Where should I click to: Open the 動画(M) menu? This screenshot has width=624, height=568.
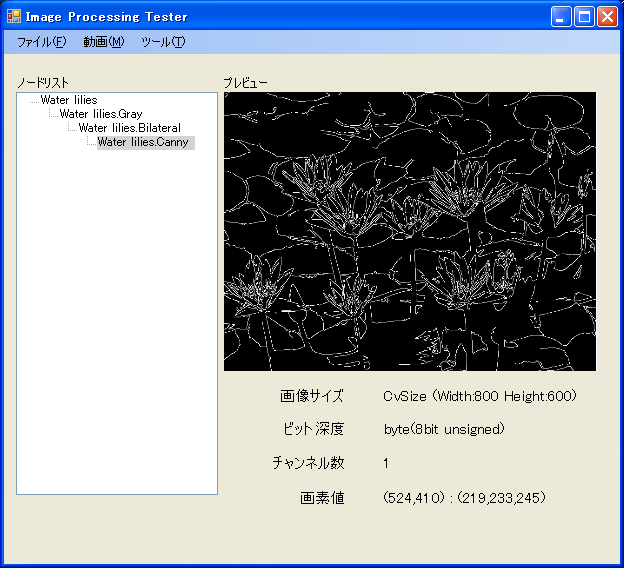pyautogui.click(x=103, y=42)
